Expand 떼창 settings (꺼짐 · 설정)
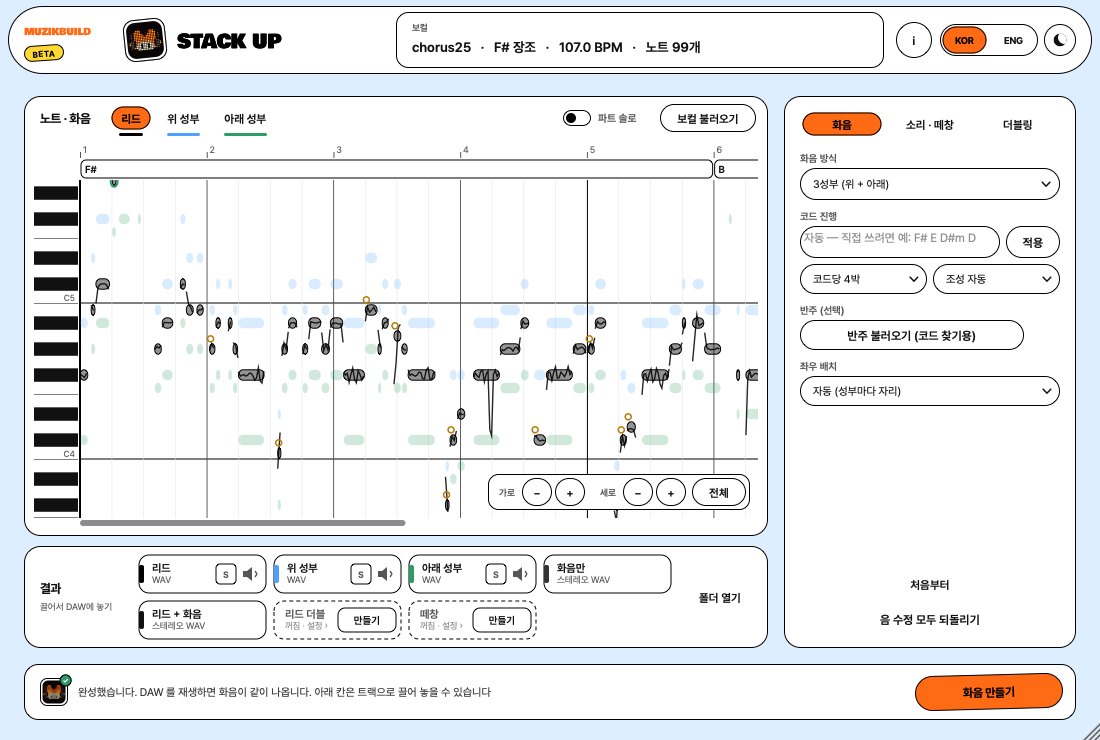 [441, 626]
